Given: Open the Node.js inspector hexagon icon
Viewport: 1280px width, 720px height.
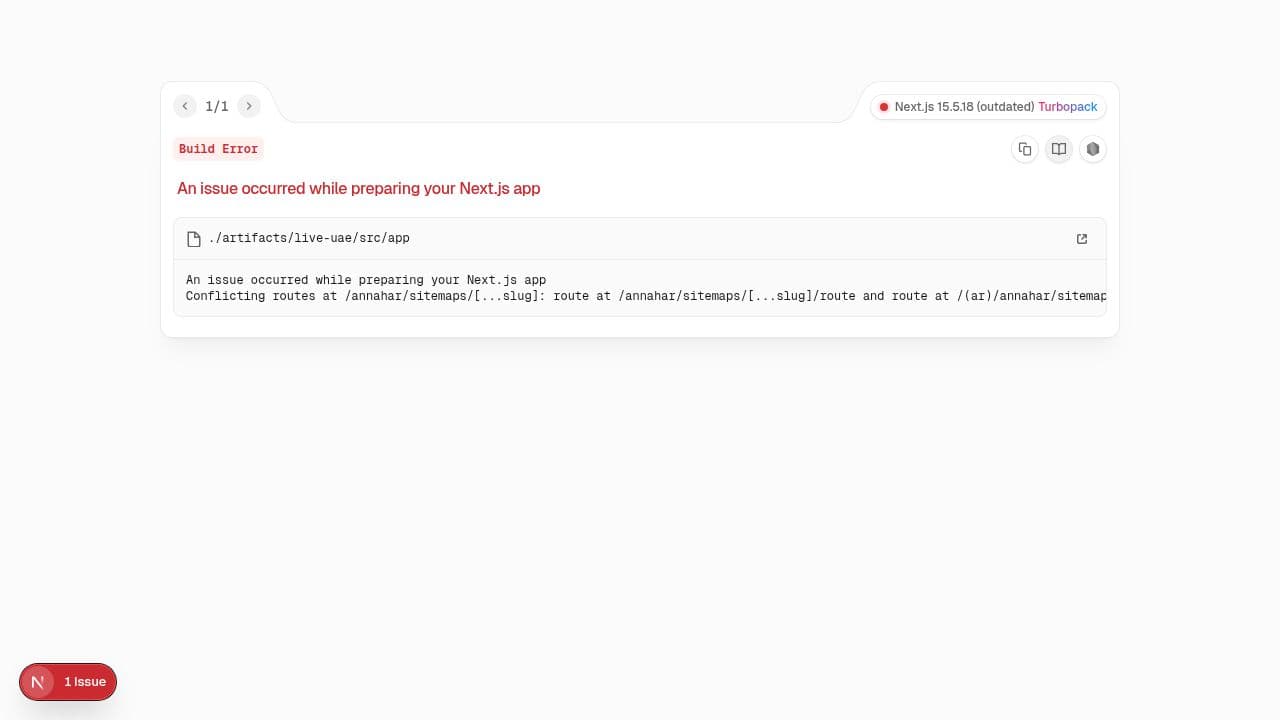Looking at the screenshot, I should point(1093,149).
